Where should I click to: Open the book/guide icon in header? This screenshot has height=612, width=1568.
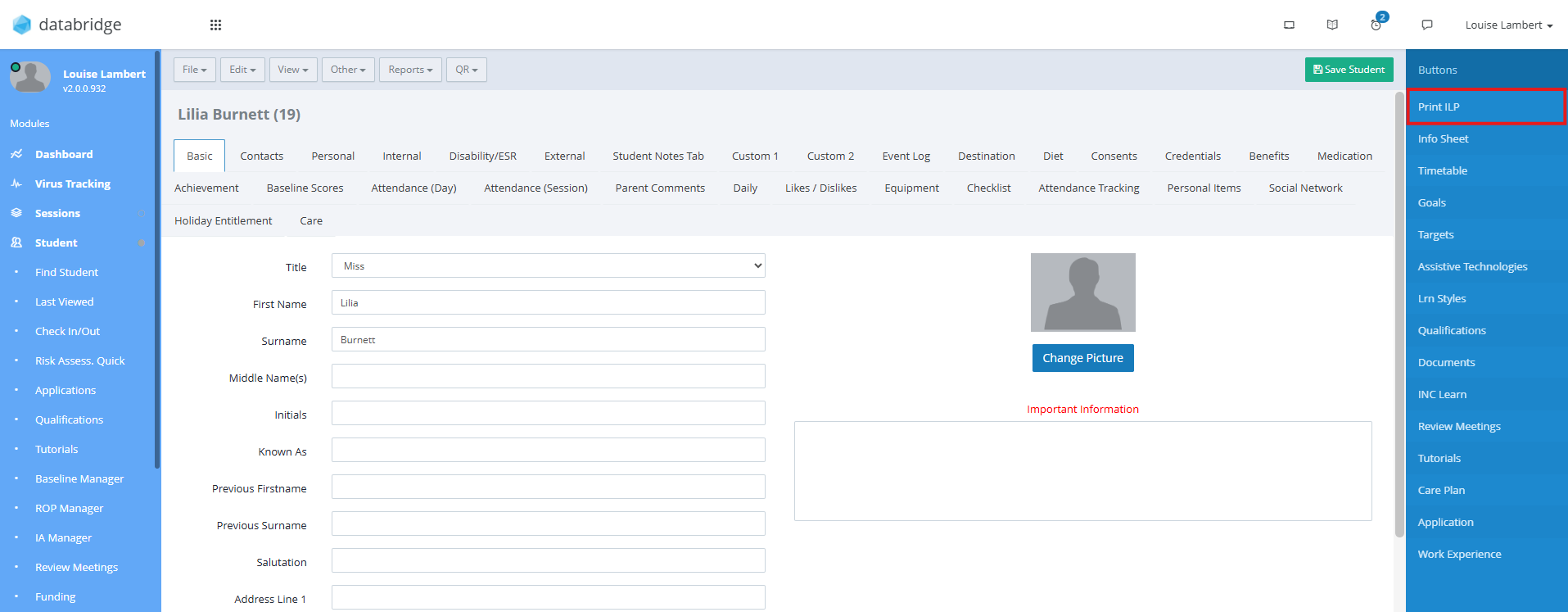1332,25
